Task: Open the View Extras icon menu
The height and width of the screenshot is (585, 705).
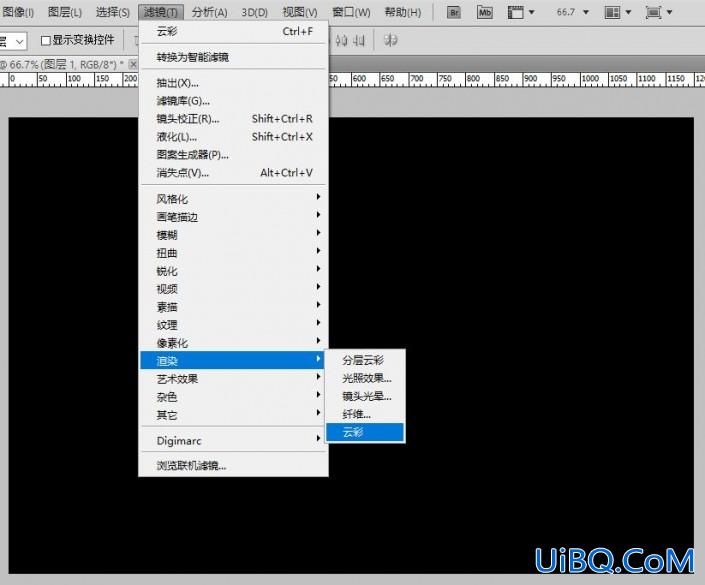Action: (521, 12)
